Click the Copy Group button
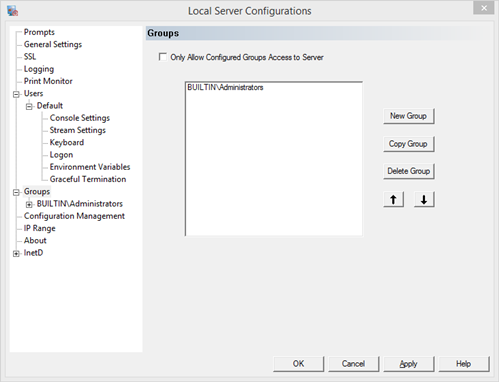Viewport: 499px width, 382px height. tap(409, 144)
